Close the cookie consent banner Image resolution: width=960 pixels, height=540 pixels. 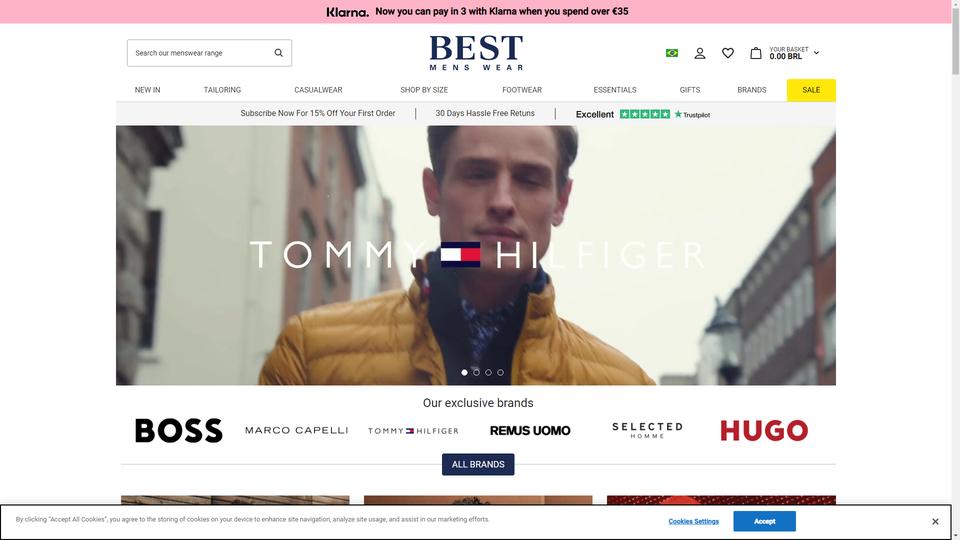(935, 522)
